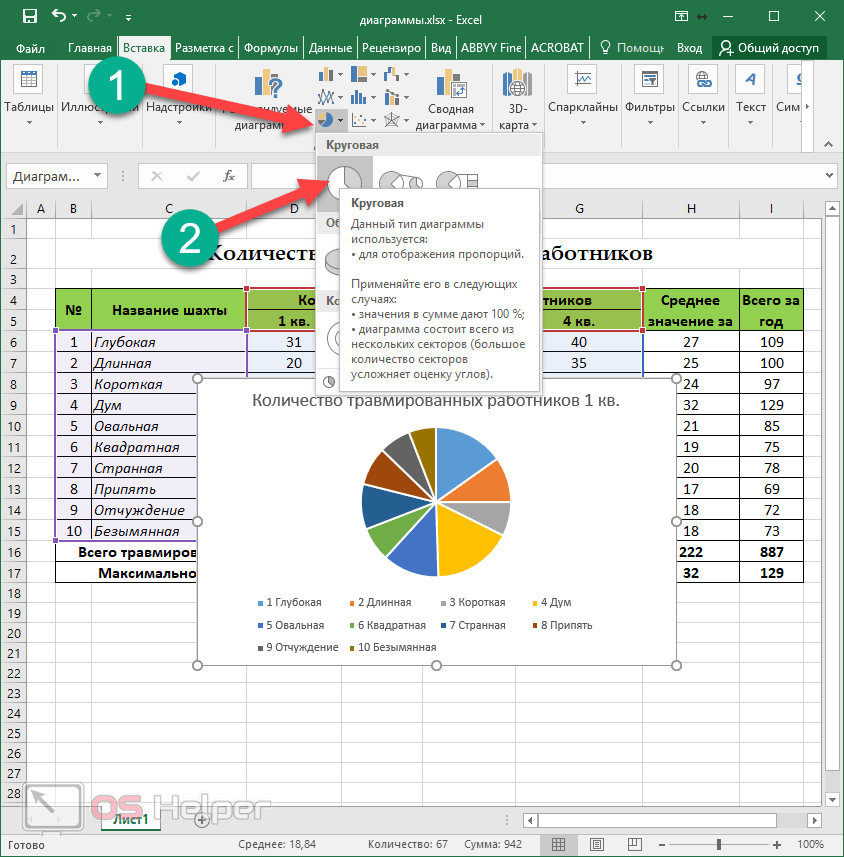Expand the Name Box dropdown
The width and height of the screenshot is (844, 857).
click(x=98, y=176)
